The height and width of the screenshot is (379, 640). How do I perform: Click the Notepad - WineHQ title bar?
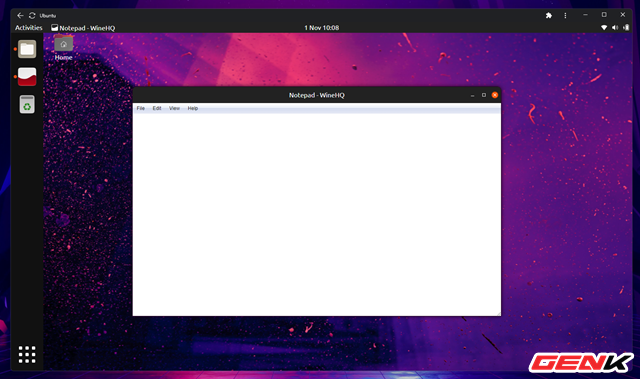(317, 95)
